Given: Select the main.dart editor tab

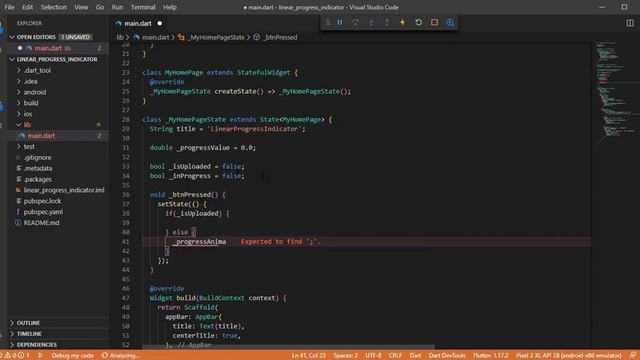Looking at the screenshot, I should click(138, 23).
